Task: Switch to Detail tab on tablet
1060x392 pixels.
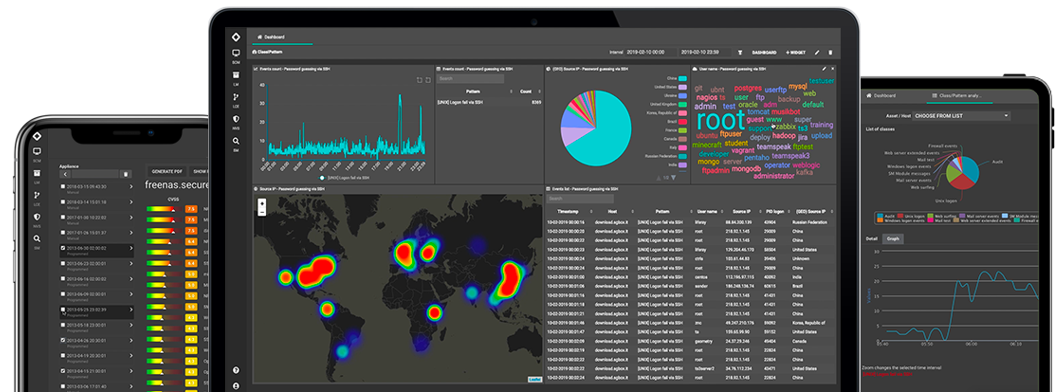Action: (x=872, y=239)
